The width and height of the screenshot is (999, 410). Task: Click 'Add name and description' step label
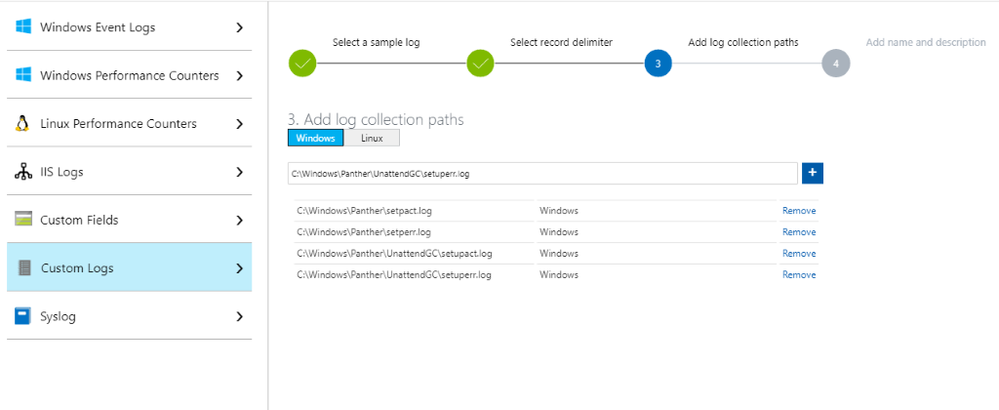click(926, 43)
